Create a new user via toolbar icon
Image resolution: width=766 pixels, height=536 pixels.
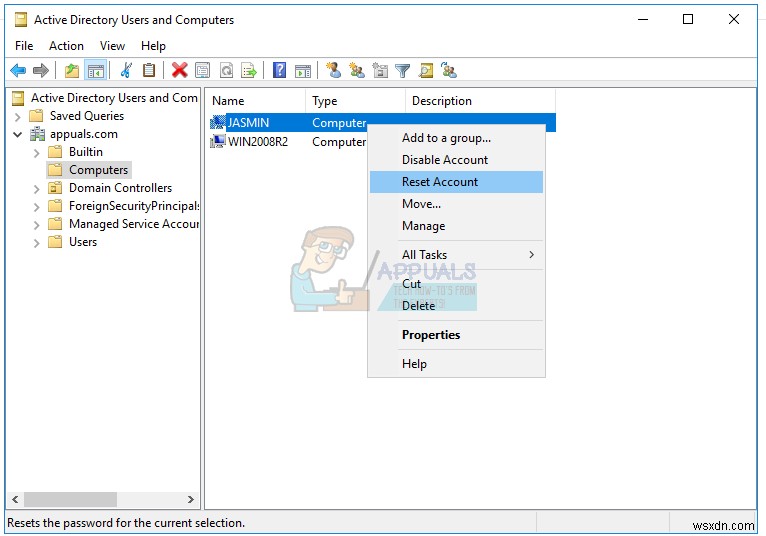point(334,70)
